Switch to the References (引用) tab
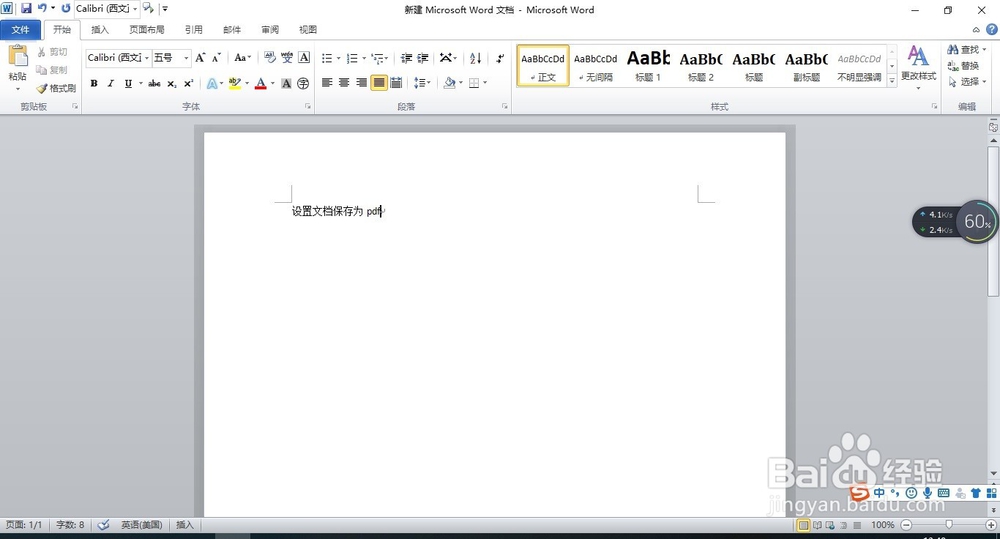 [x=193, y=30]
